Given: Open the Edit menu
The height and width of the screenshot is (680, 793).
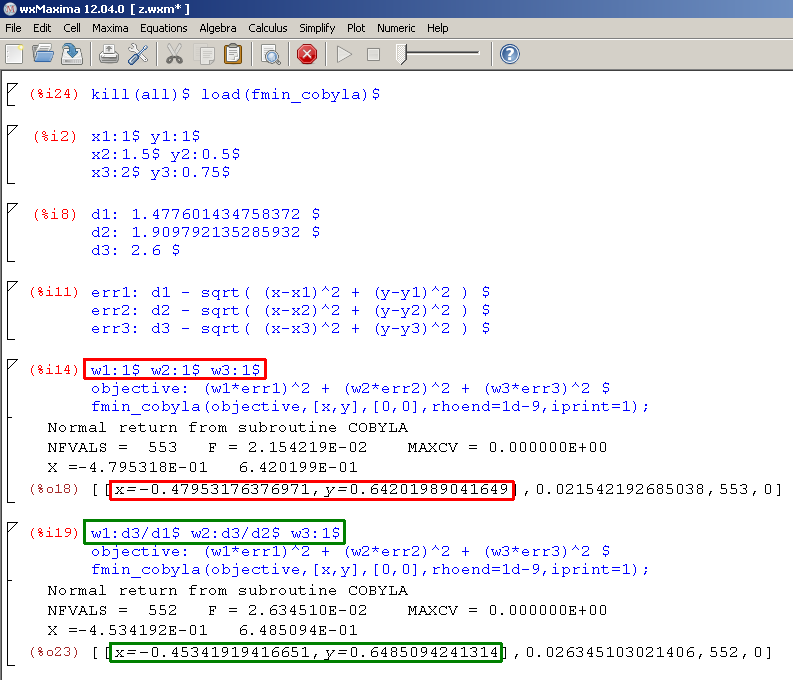Looking at the screenshot, I should coord(42,28).
